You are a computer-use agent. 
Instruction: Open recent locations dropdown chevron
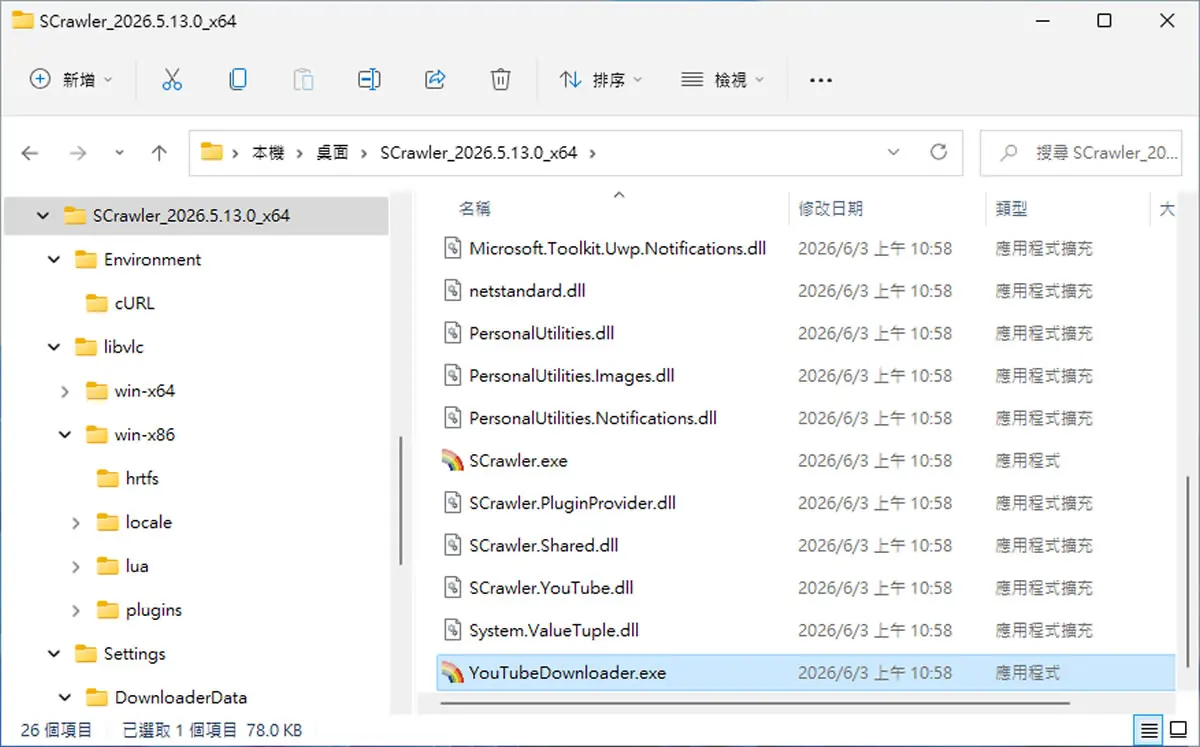120,153
